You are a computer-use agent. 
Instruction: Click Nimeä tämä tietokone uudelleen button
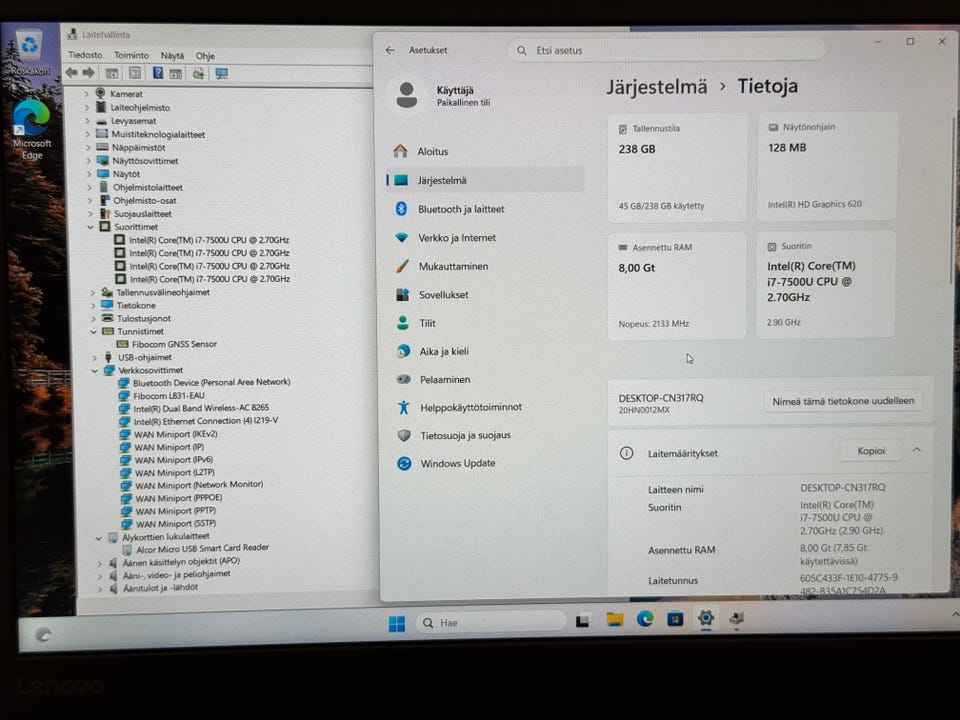tap(843, 401)
